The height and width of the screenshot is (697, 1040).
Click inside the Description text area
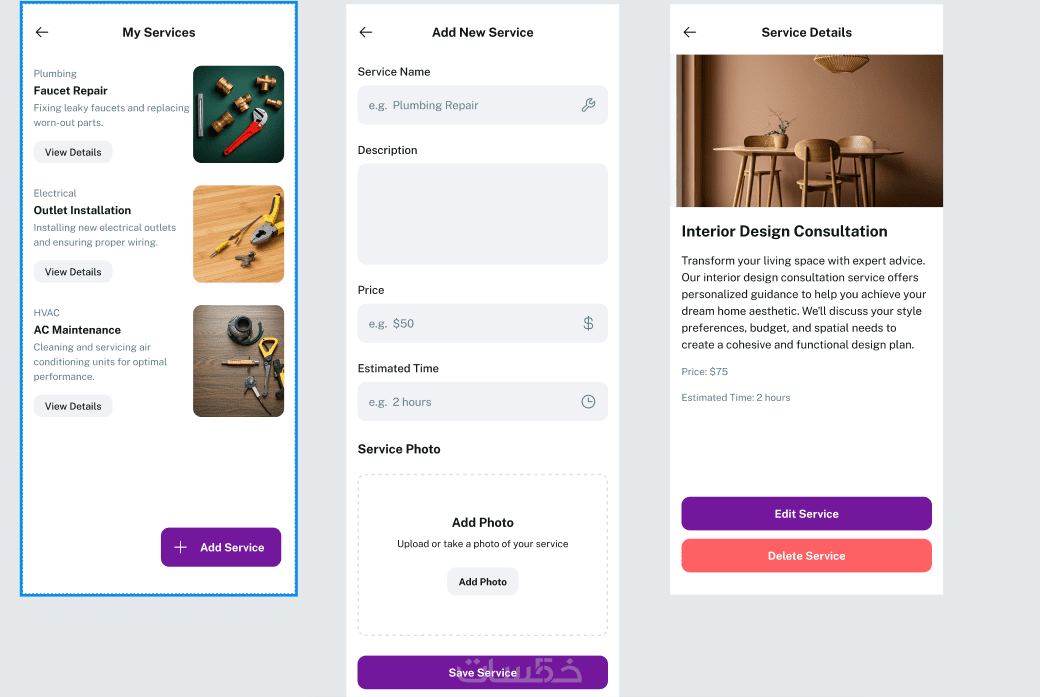[482, 214]
